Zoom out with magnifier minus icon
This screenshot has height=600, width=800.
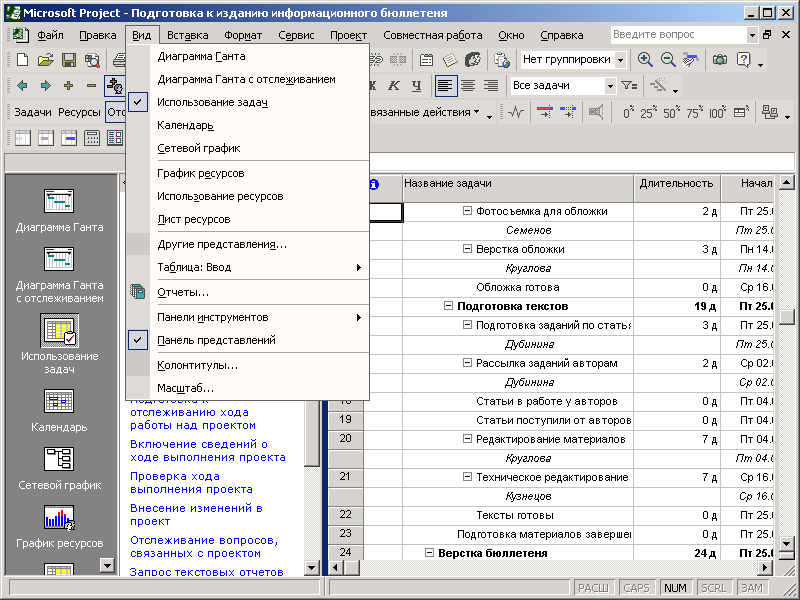[668, 60]
